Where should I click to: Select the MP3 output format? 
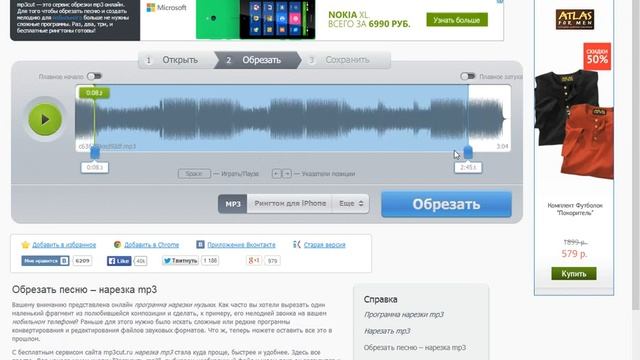[233, 204]
